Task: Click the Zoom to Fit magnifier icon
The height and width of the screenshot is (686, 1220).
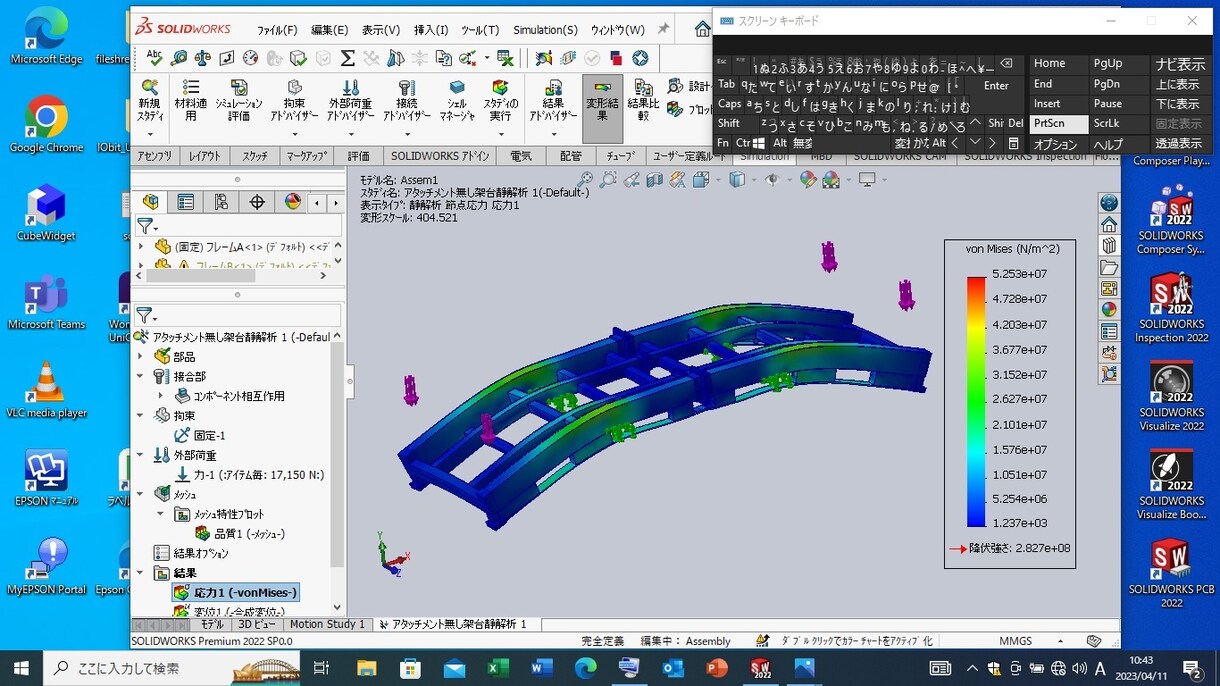Action: (x=584, y=180)
